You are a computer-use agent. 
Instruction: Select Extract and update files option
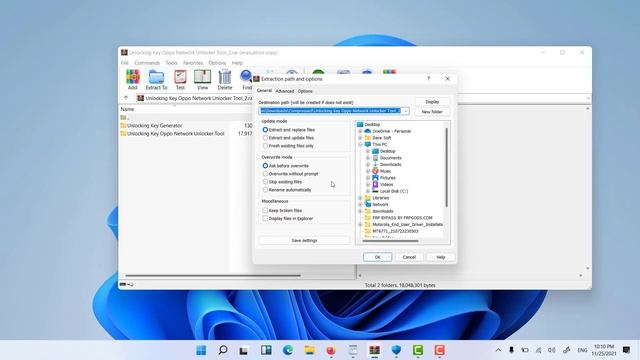288,138
